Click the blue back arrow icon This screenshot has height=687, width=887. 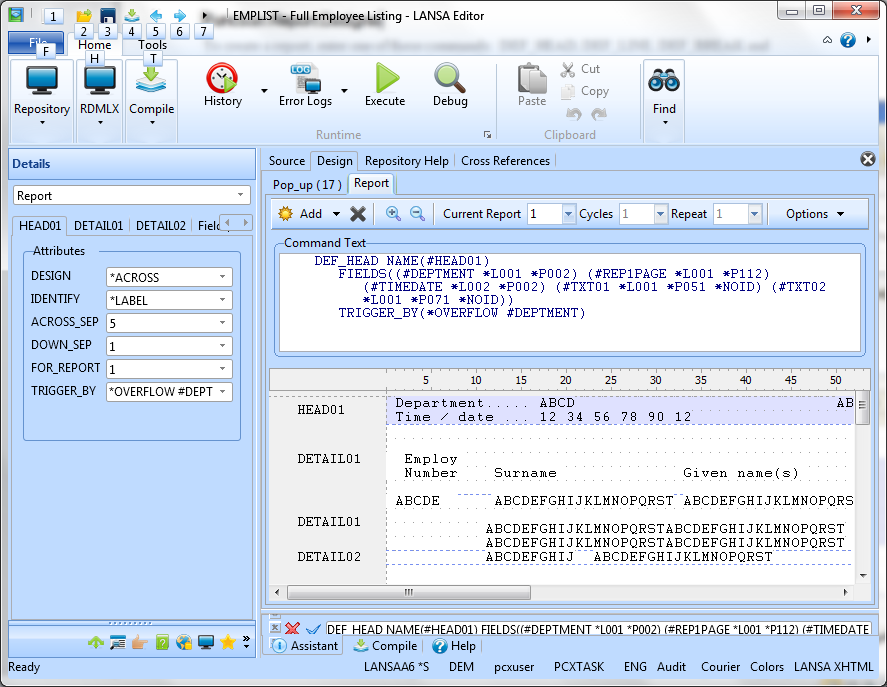point(156,15)
